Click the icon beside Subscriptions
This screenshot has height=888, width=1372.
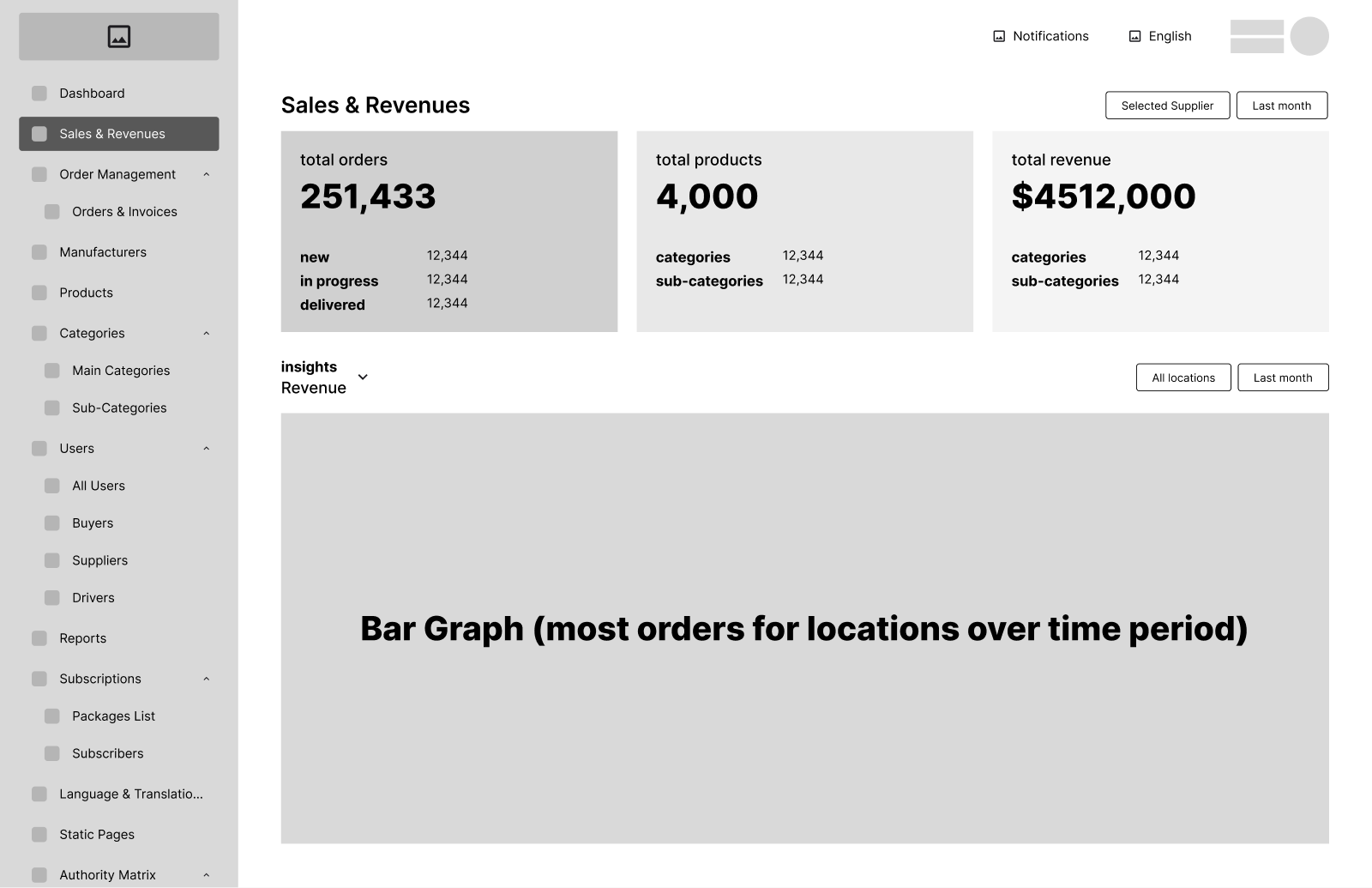(x=39, y=679)
